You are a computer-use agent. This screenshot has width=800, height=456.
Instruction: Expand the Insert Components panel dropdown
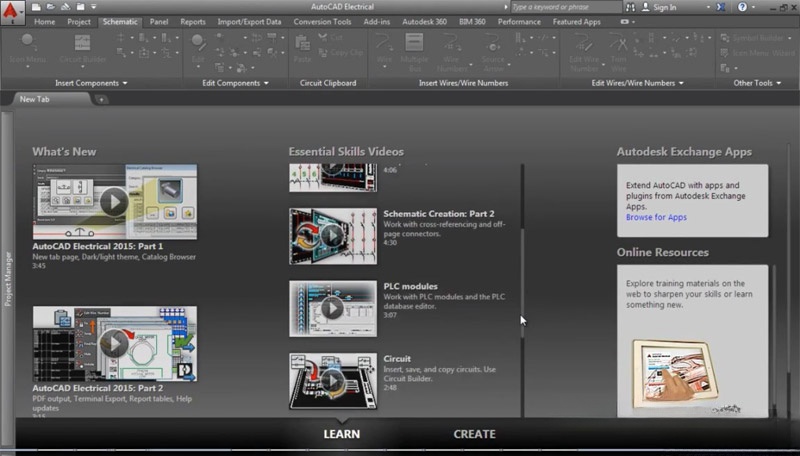click(x=125, y=83)
